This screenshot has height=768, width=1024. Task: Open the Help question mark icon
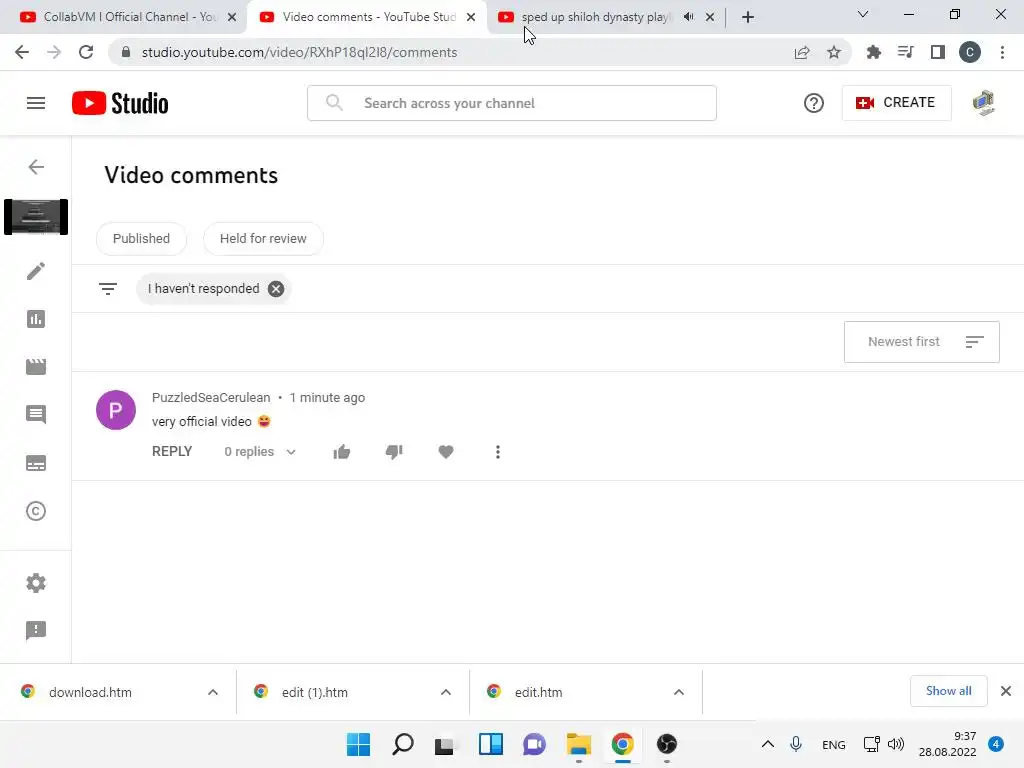click(x=814, y=103)
